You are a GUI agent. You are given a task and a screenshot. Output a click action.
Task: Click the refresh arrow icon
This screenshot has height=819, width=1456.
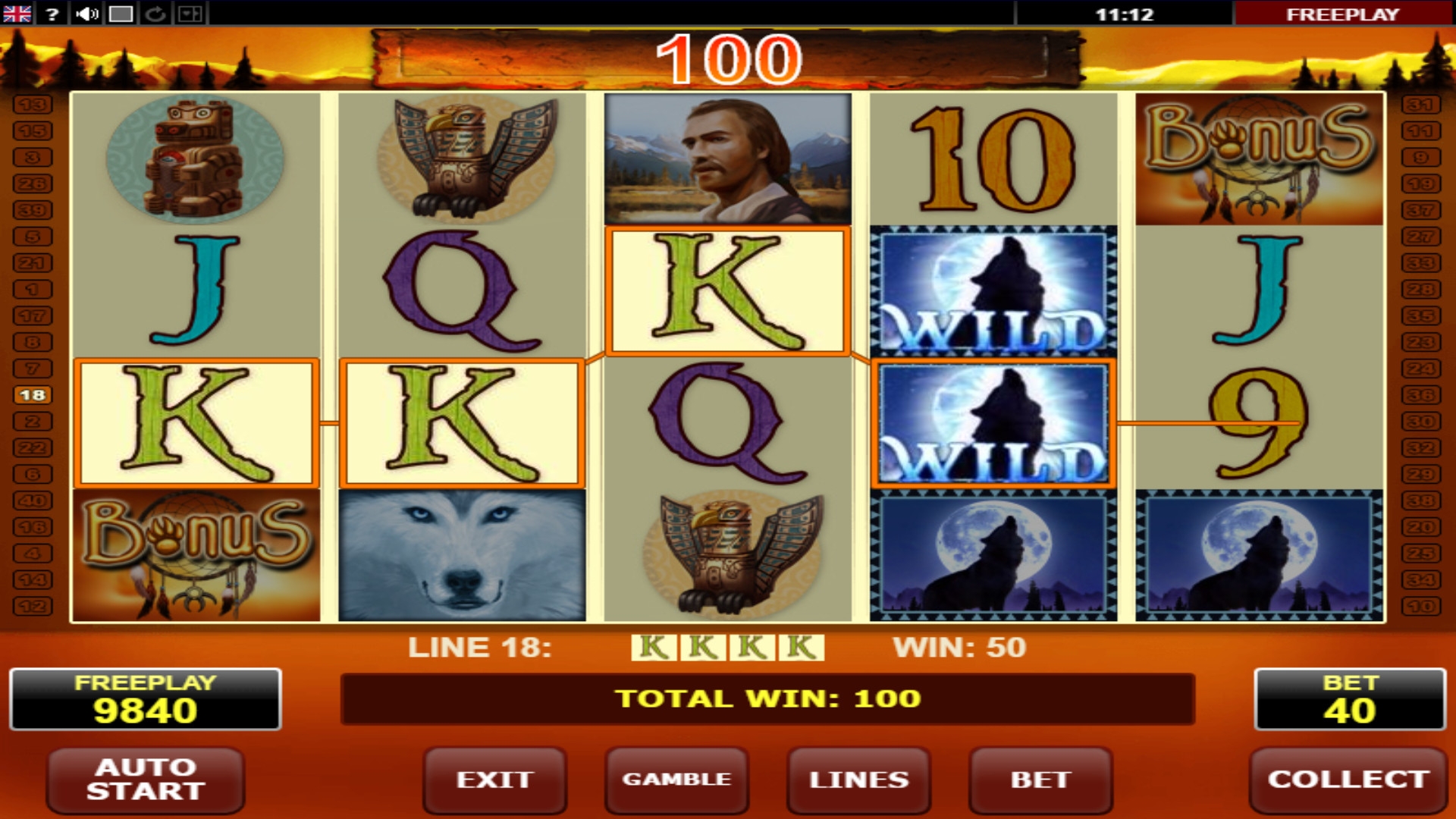155,14
